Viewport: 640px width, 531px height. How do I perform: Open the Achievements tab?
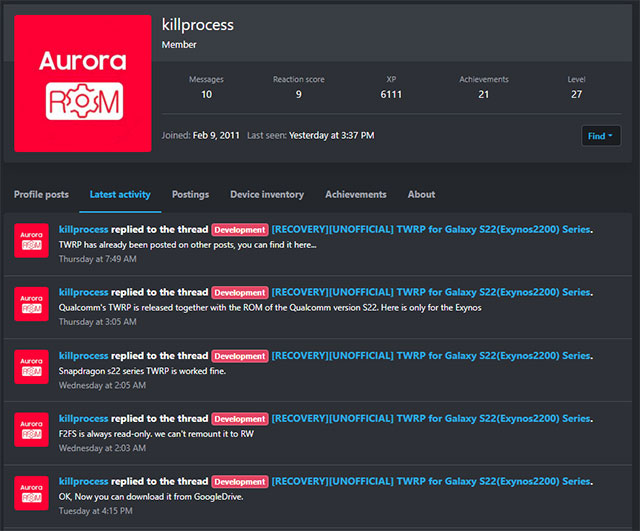pyautogui.click(x=355, y=194)
